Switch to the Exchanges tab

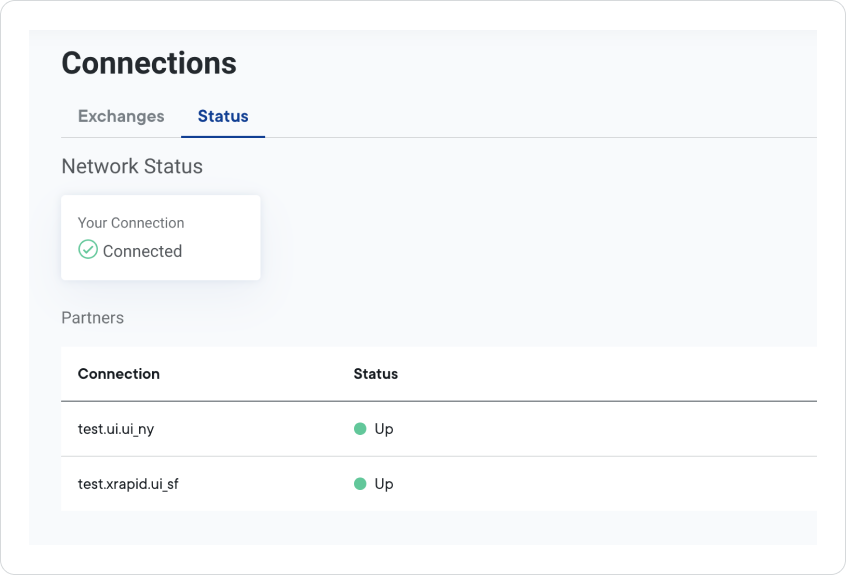coord(121,116)
